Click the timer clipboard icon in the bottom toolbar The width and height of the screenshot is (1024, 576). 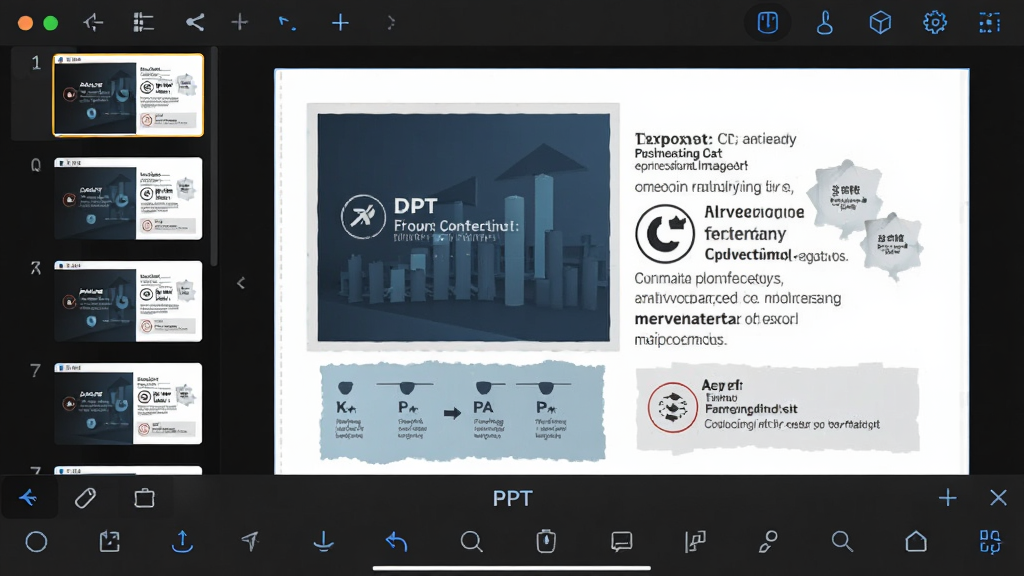point(546,541)
